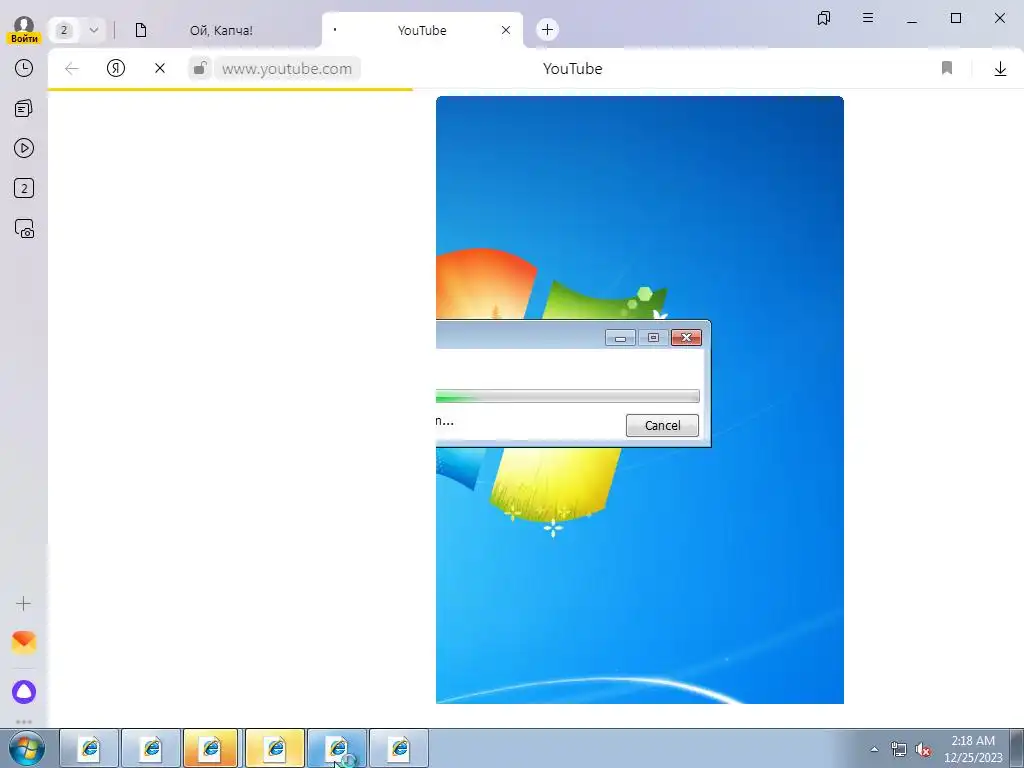The height and width of the screenshot is (768, 1024).
Task: Click the www.youtube.com address field
Action: click(287, 69)
